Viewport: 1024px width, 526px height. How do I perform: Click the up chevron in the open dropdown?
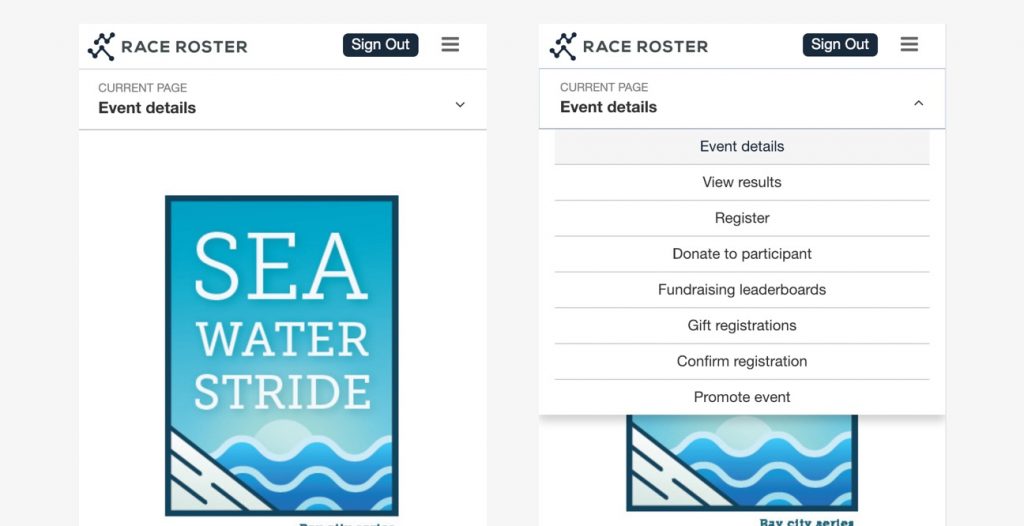point(918,103)
